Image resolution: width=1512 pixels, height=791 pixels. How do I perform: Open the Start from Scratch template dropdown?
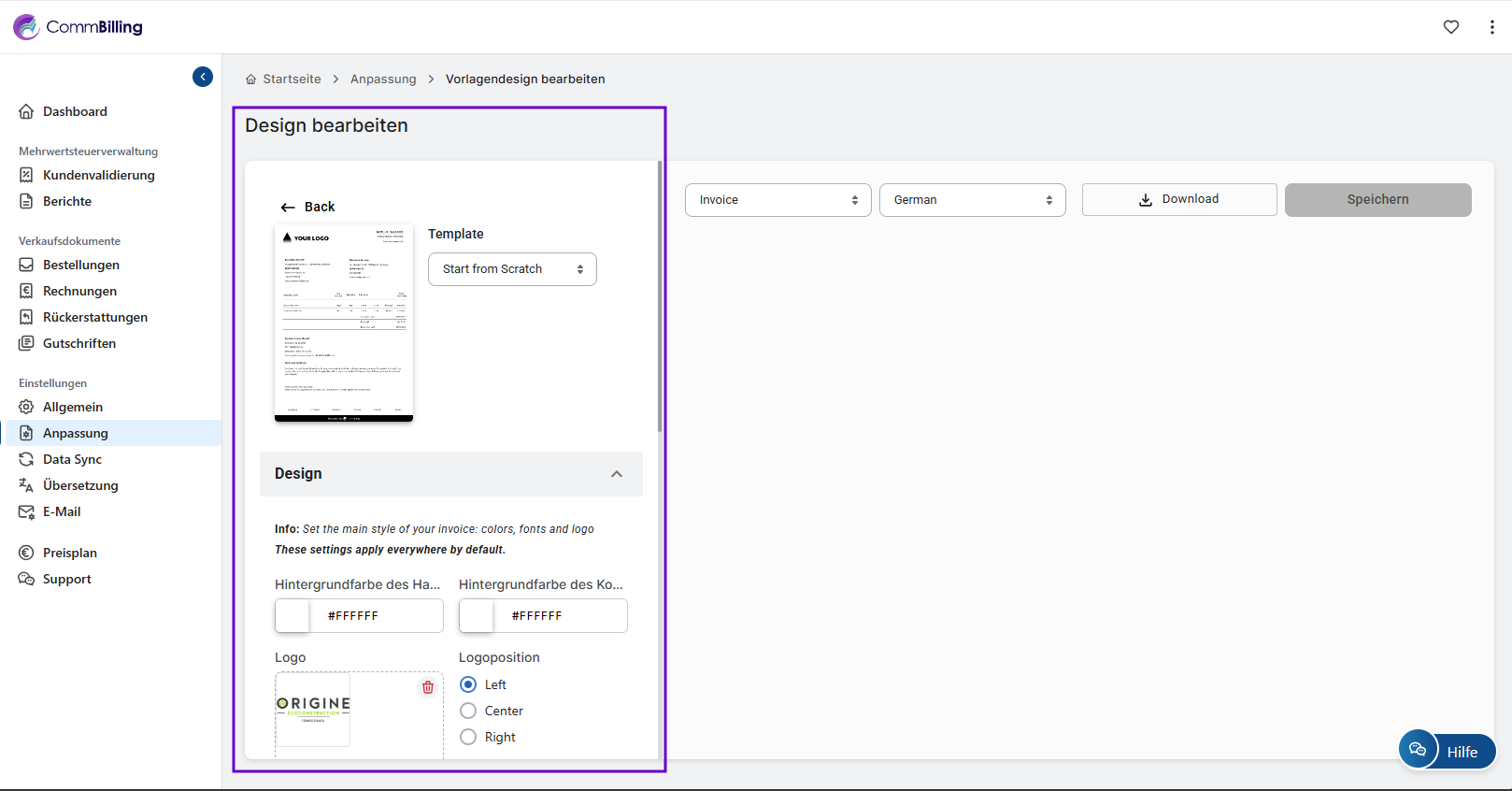(512, 269)
